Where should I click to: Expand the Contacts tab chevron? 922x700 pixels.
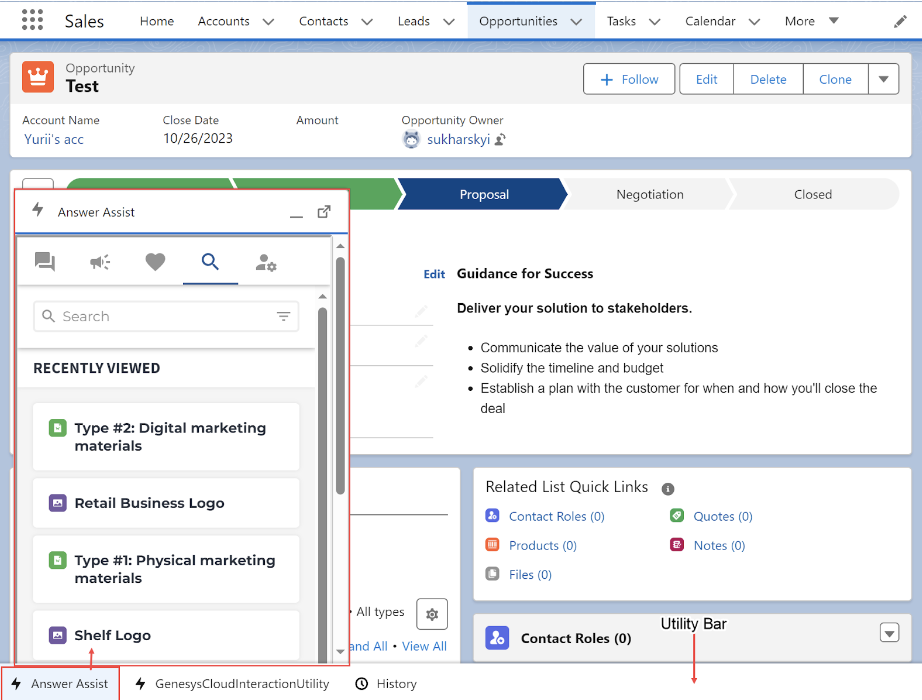click(367, 22)
